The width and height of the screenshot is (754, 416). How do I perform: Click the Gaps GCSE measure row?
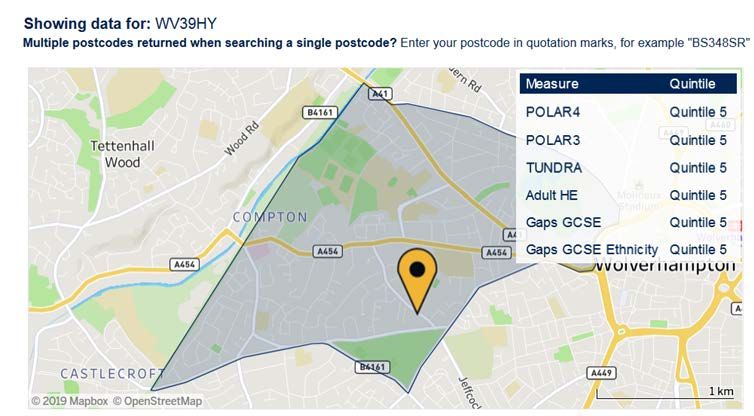click(x=628, y=222)
